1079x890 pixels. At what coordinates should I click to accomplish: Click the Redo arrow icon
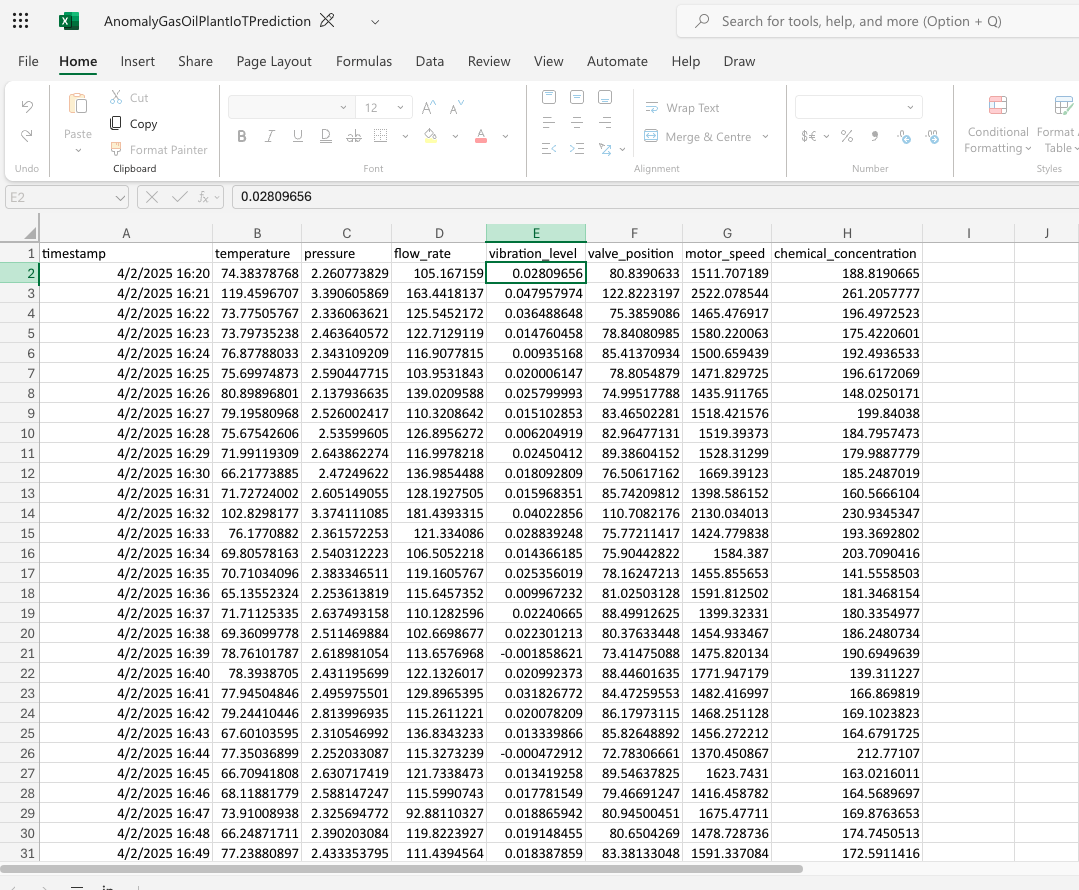coord(28,134)
